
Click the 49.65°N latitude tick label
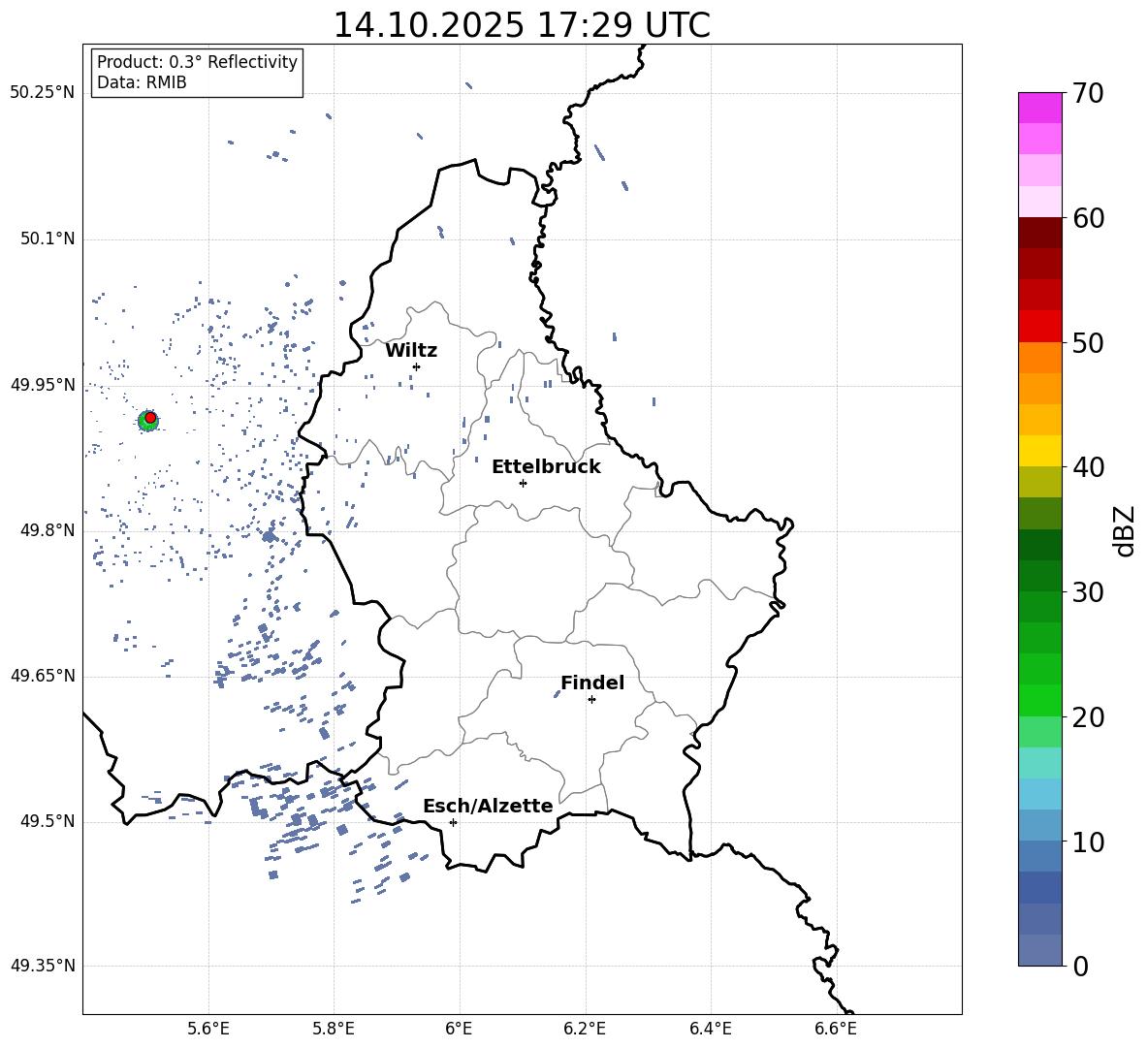(42, 676)
